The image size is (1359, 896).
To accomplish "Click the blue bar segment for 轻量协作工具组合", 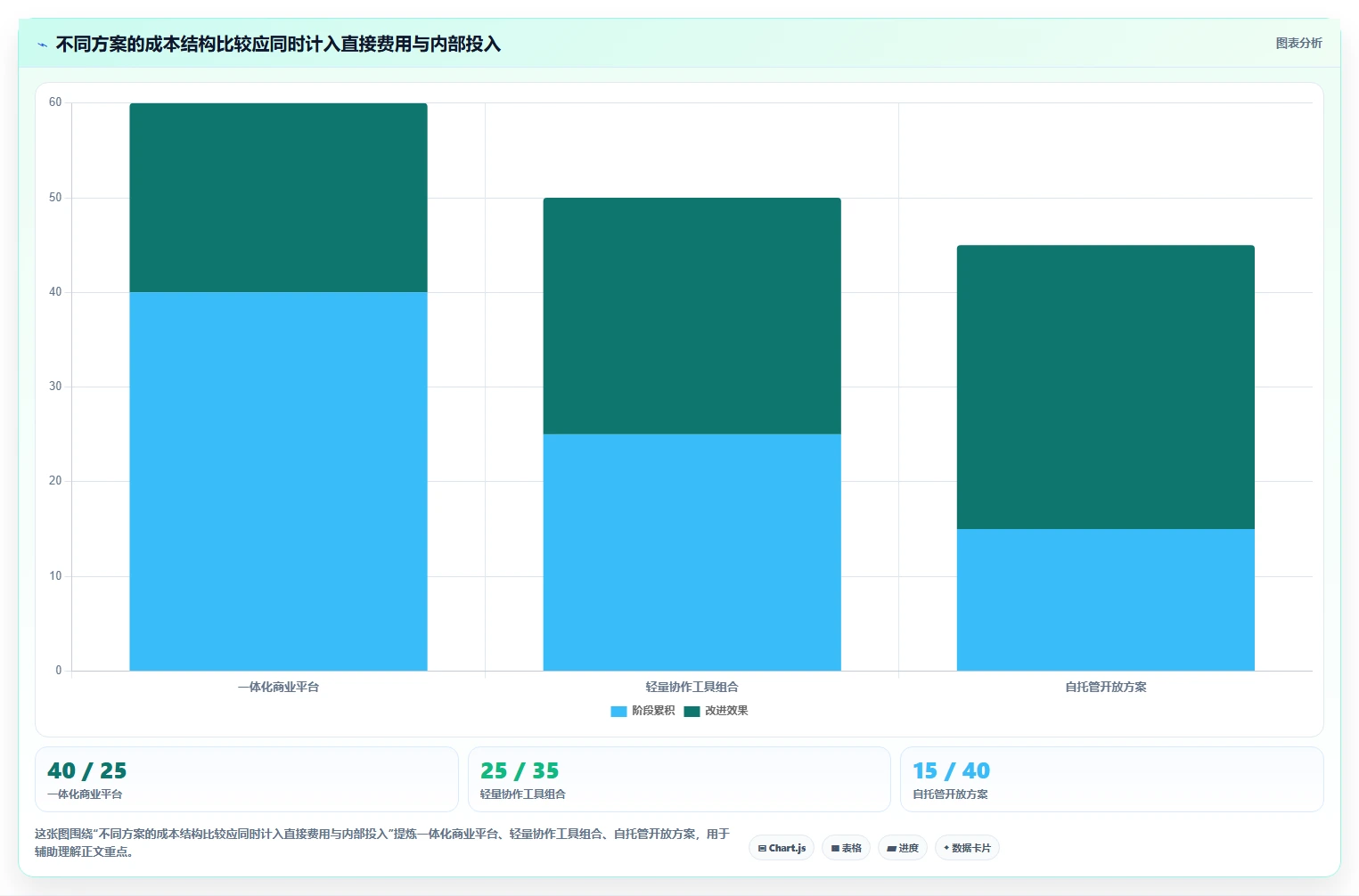I will pos(692,552).
